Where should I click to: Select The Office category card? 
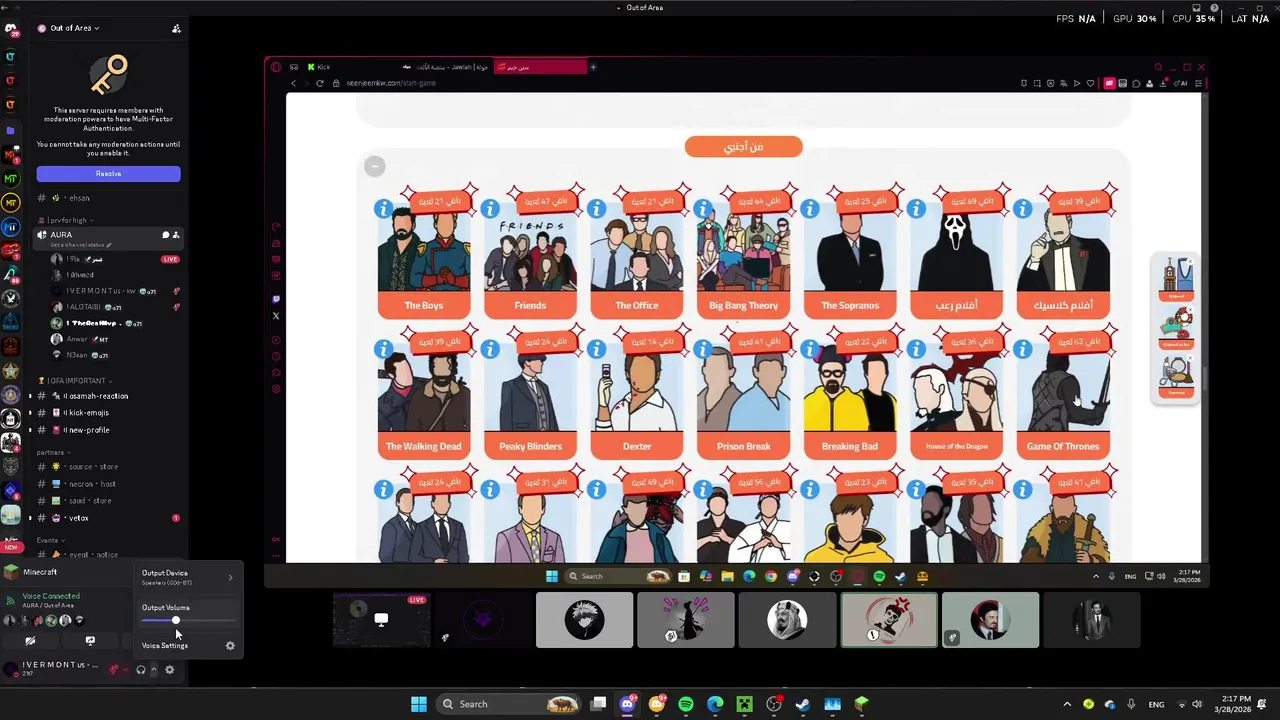(637, 252)
